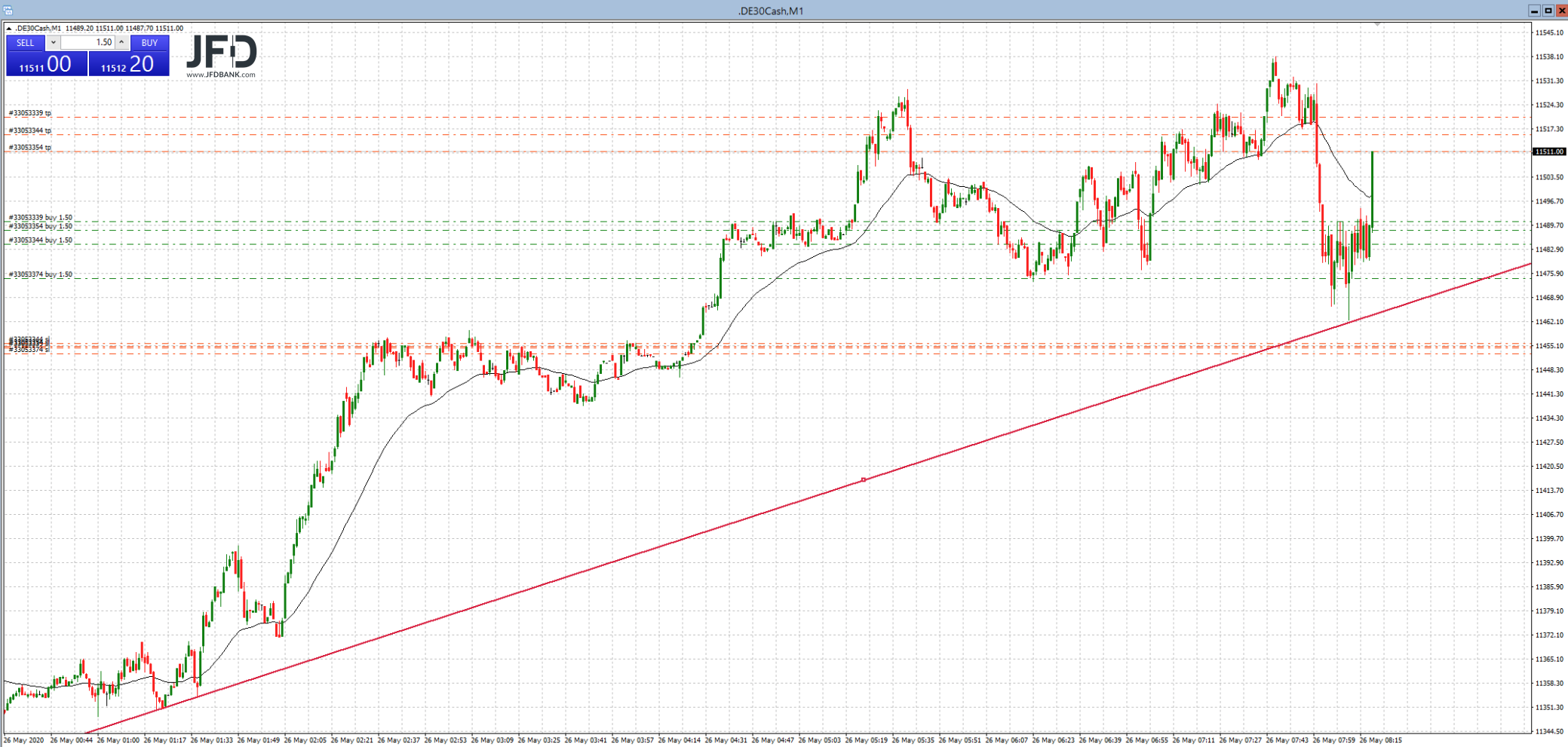Screen dimensions: 1568x747
Task: Maximize the DE30Cash chart window
Action: pyautogui.click(x=1548, y=10)
